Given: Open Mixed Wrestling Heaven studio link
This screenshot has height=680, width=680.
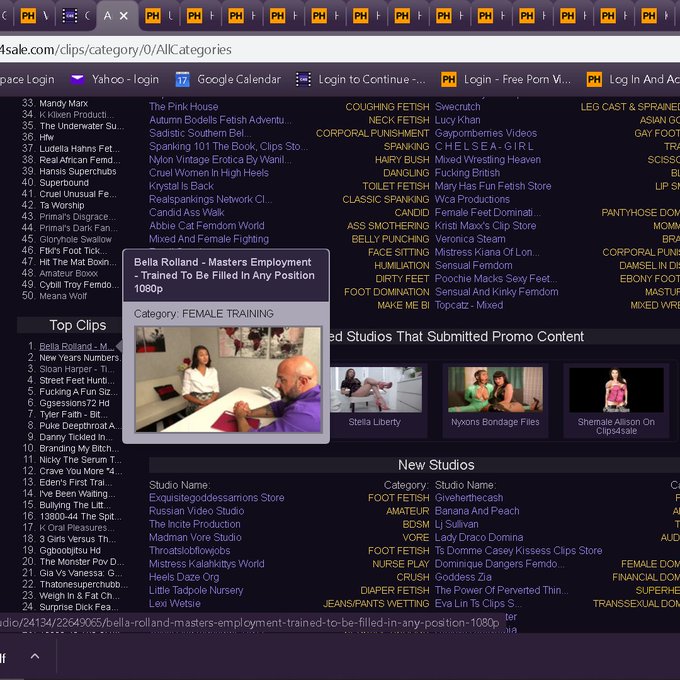Looking at the screenshot, I should [x=487, y=160].
